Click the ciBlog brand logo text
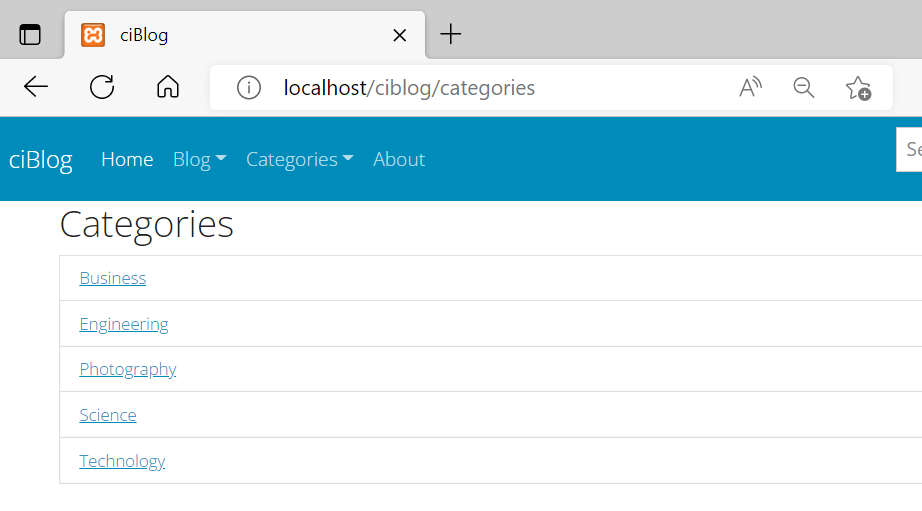 pos(41,159)
